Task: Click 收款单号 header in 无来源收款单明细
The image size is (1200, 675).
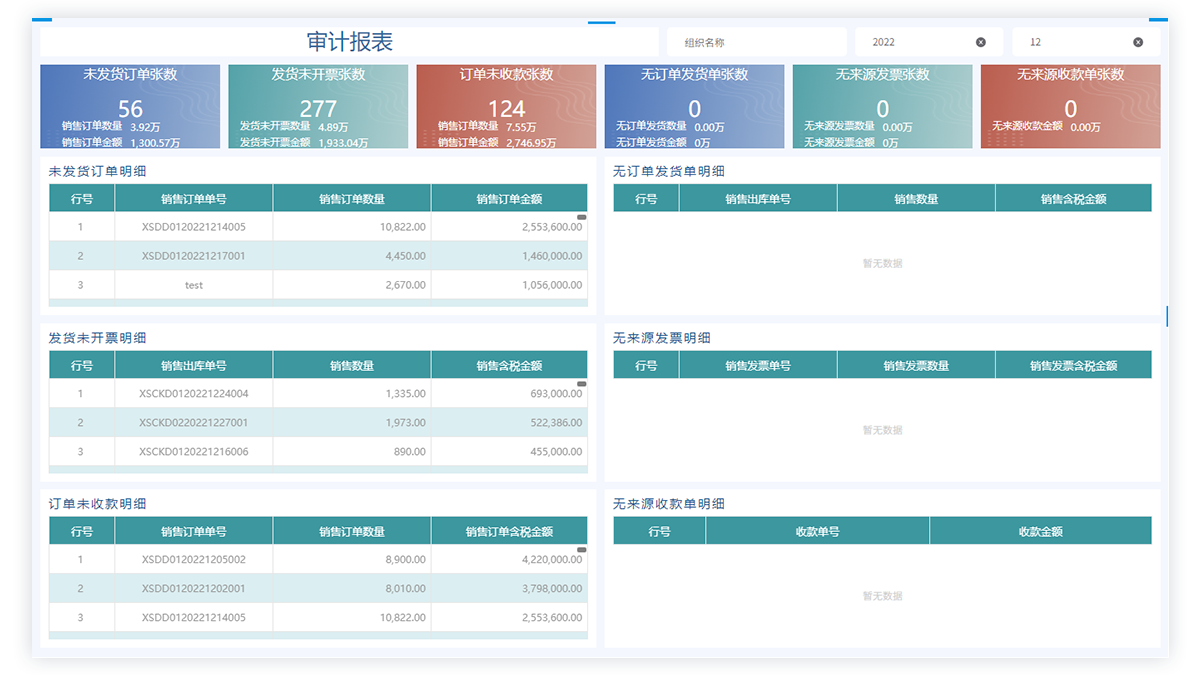Action: pos(817,531)
